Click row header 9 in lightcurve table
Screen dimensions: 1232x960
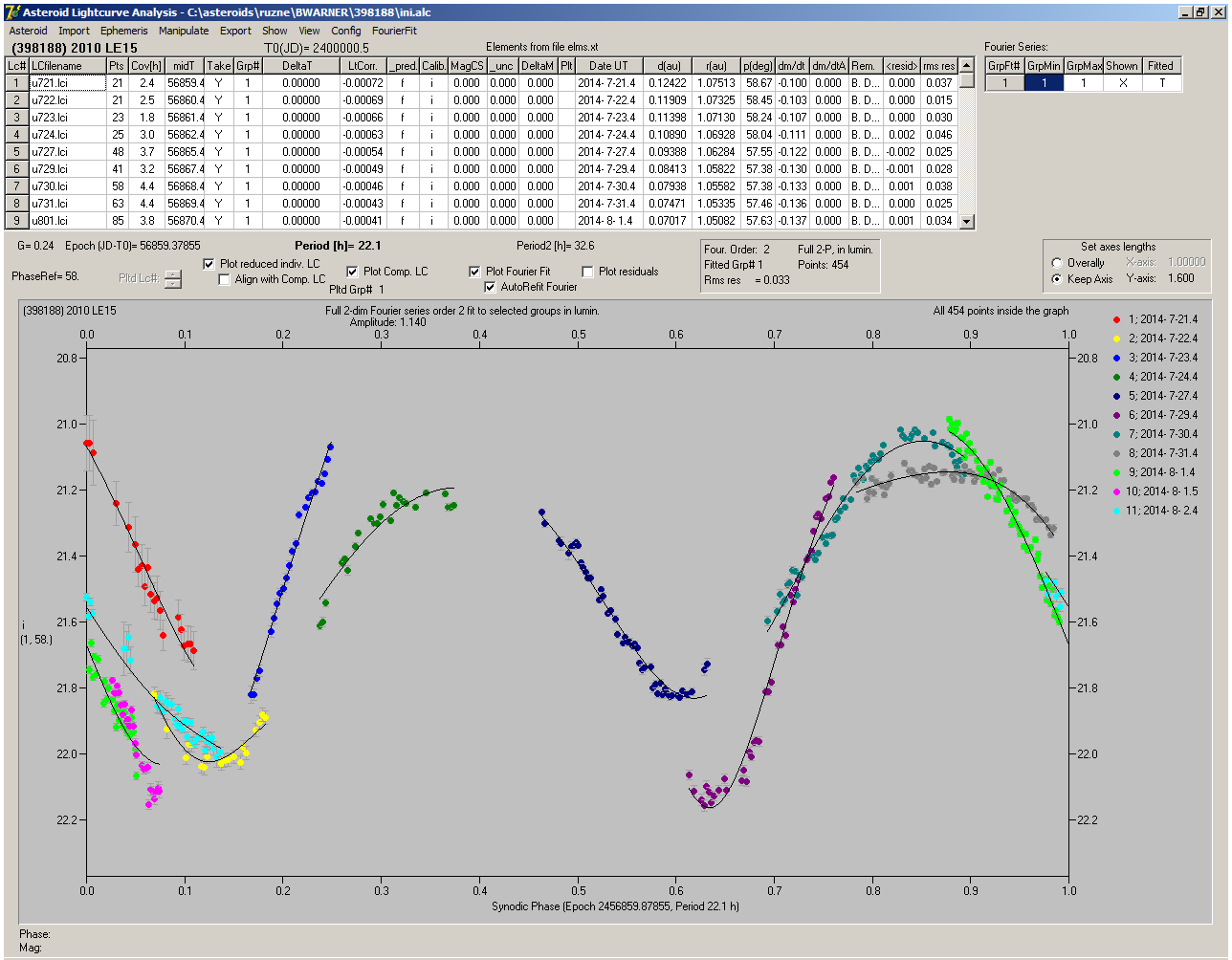pyautogui.click(x=17, y=221)
